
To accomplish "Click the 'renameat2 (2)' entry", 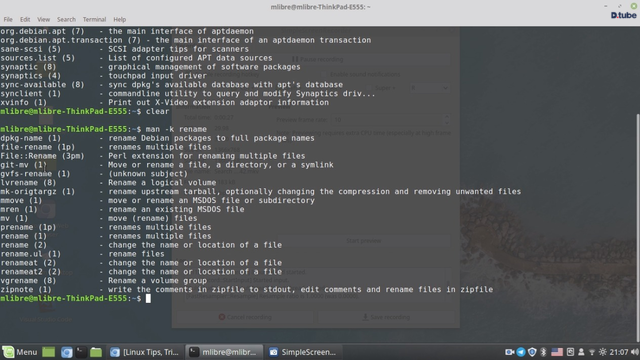I will pos(141,272).
